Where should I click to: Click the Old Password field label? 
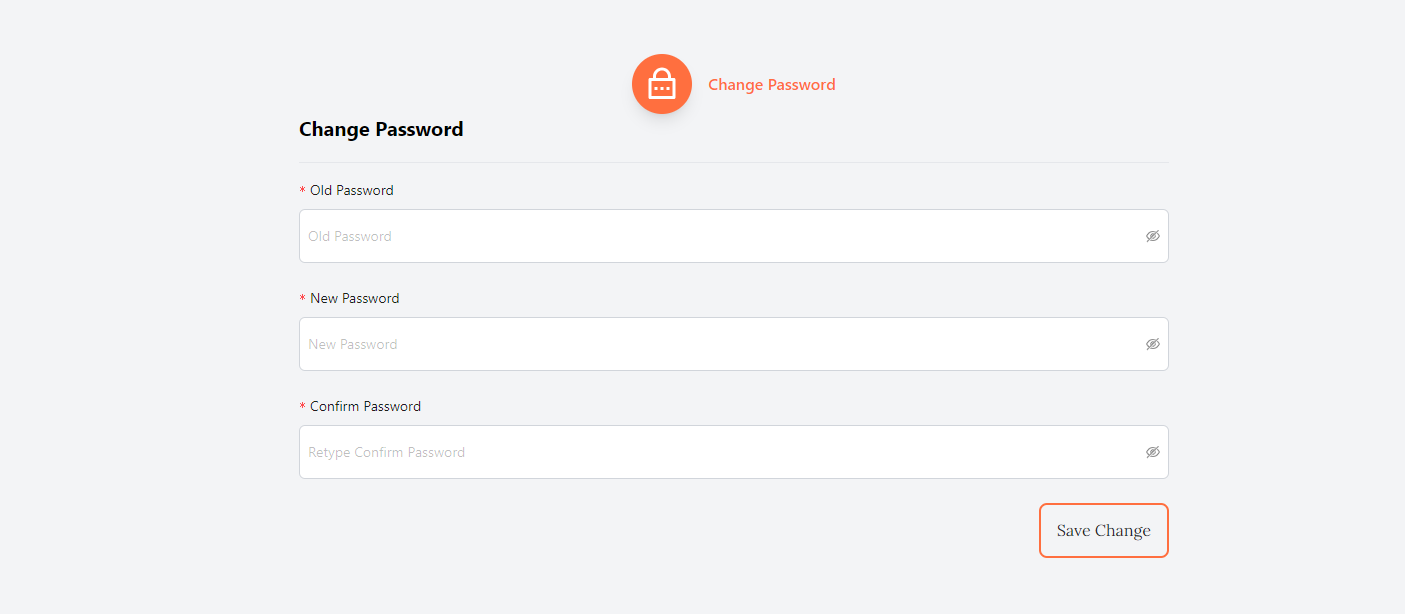351,190
